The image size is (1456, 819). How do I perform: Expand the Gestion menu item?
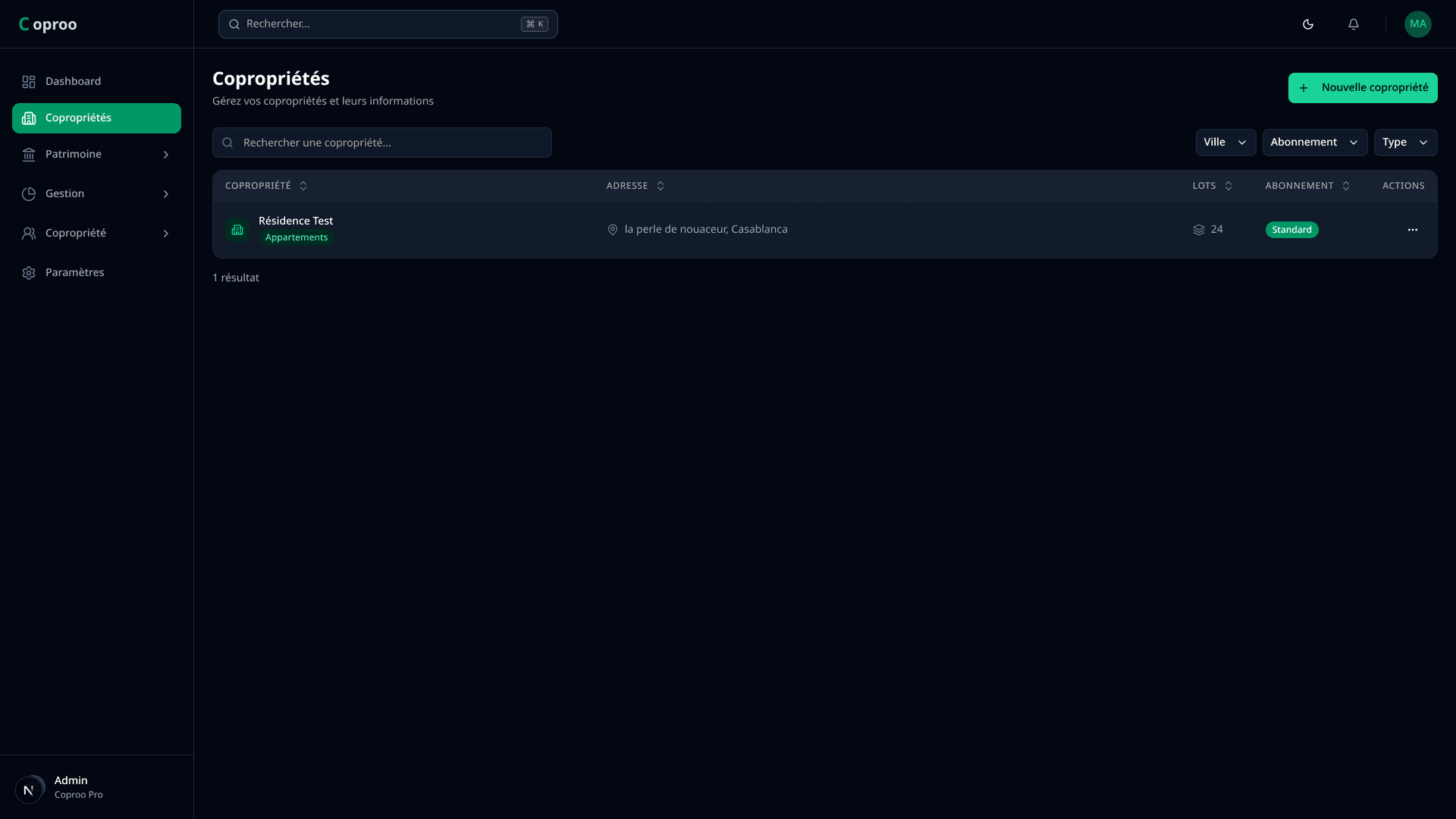96,194
